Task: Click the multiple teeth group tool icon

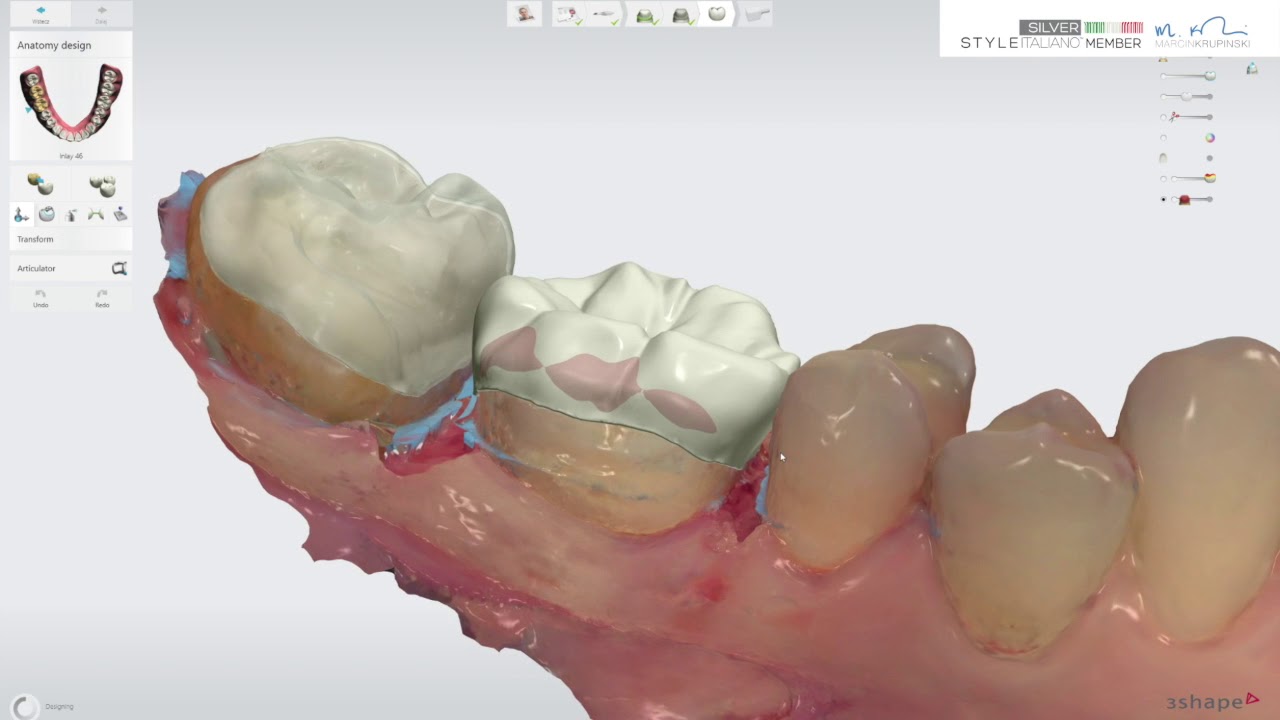Action: 102,184
